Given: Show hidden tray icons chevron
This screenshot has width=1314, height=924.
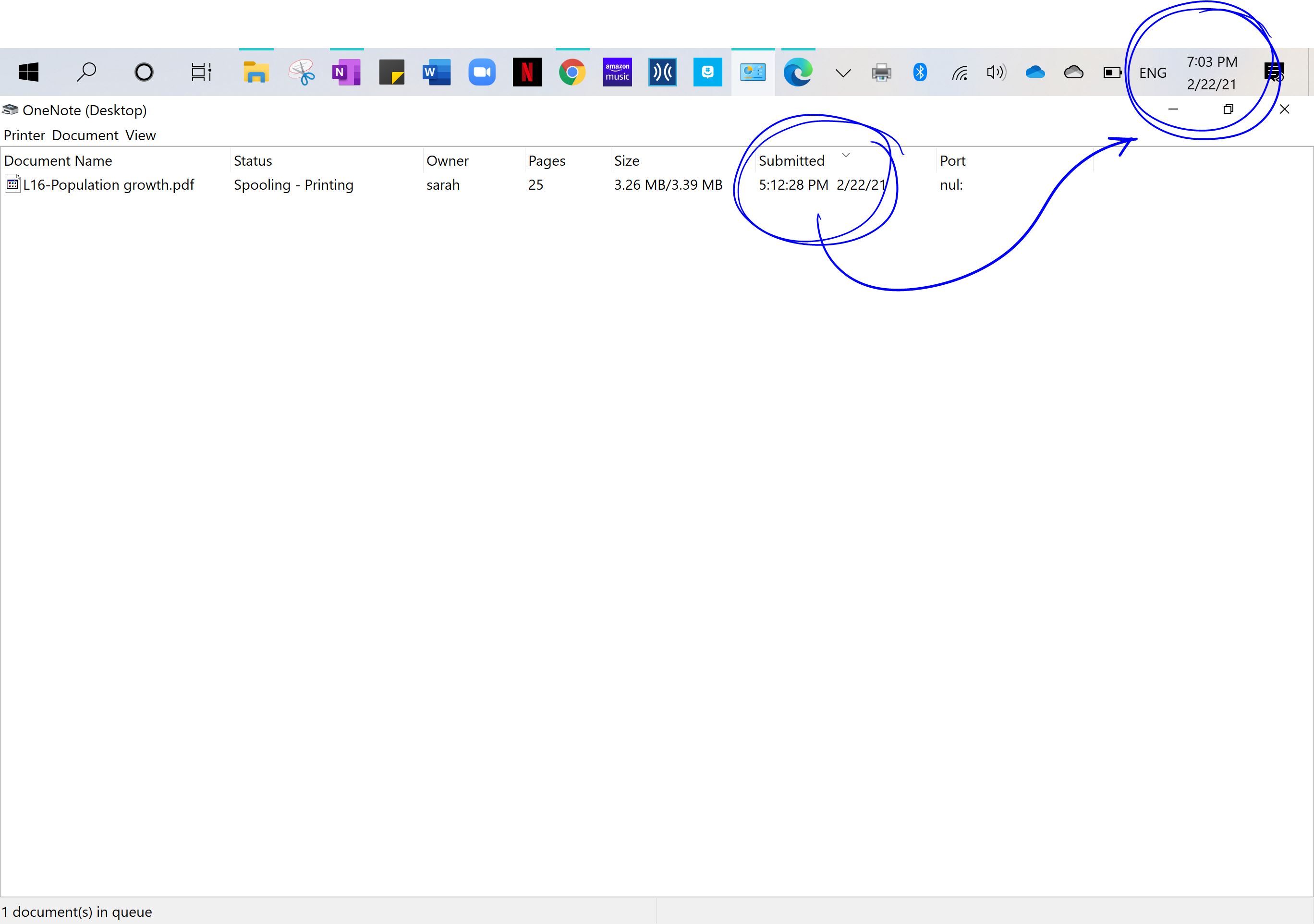Looking at the screenshot, I should pos(843,73).
